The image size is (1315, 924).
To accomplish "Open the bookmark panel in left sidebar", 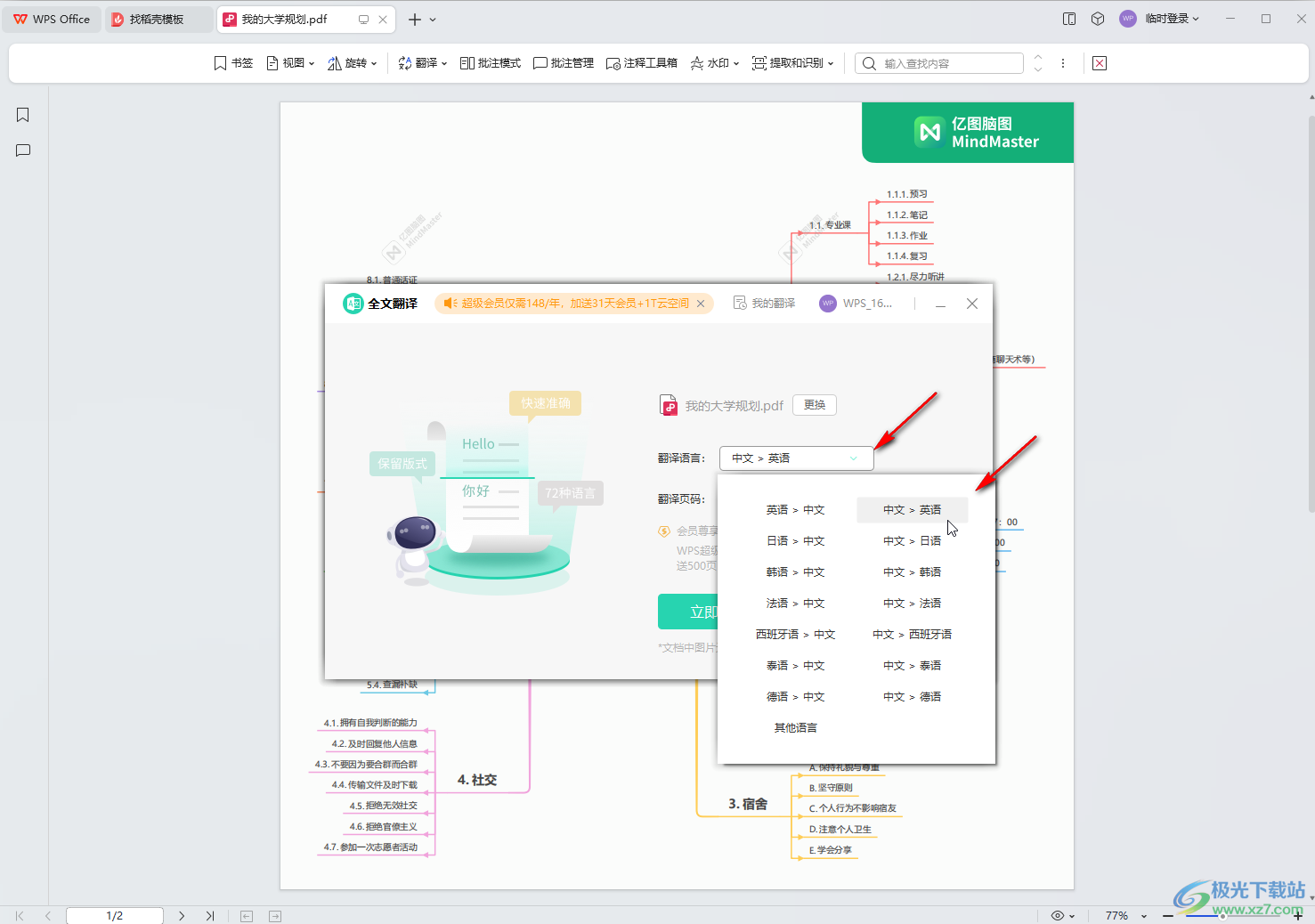I will coord(23,115).
